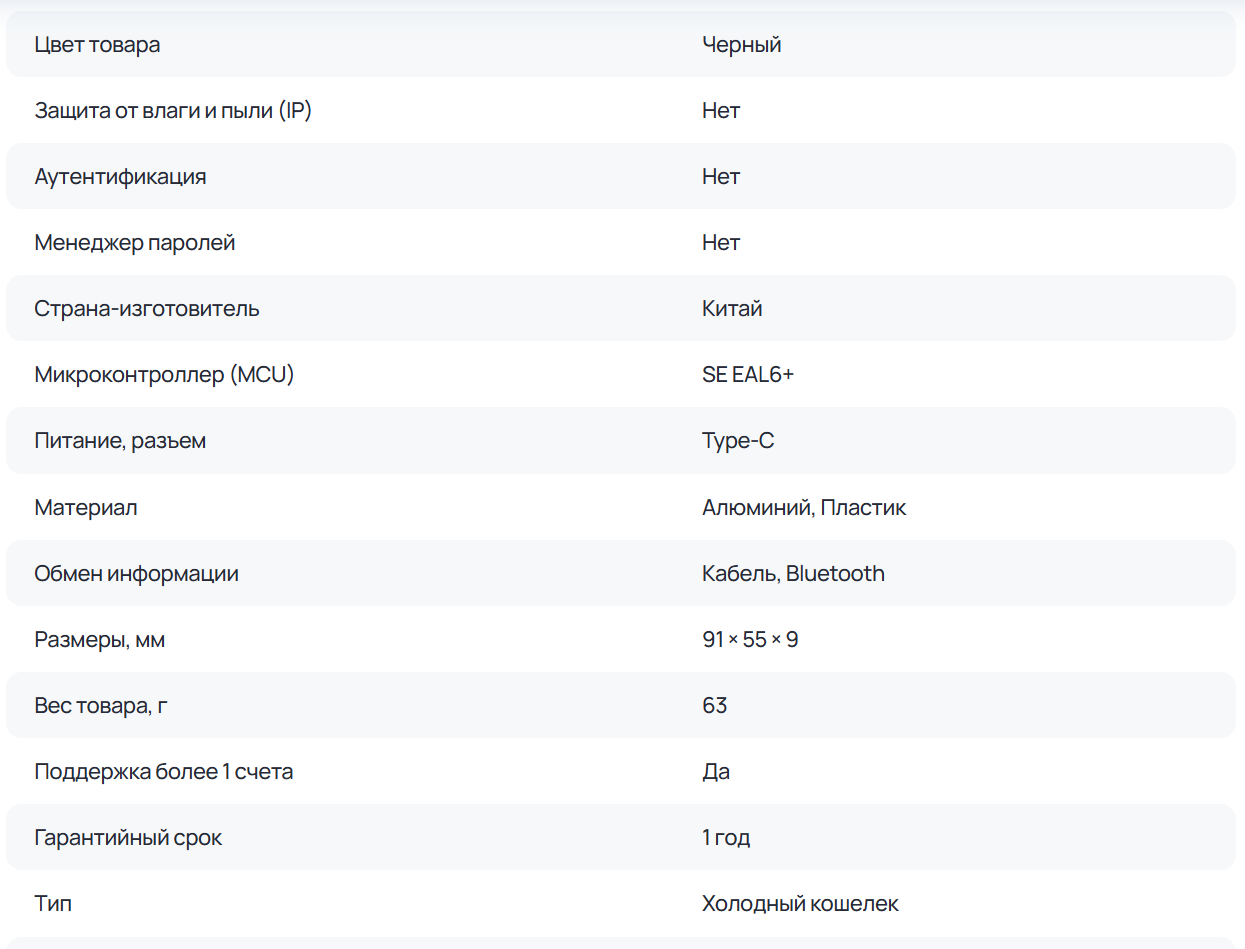Click the 'Питание, разъем' label

click(120, 441)
